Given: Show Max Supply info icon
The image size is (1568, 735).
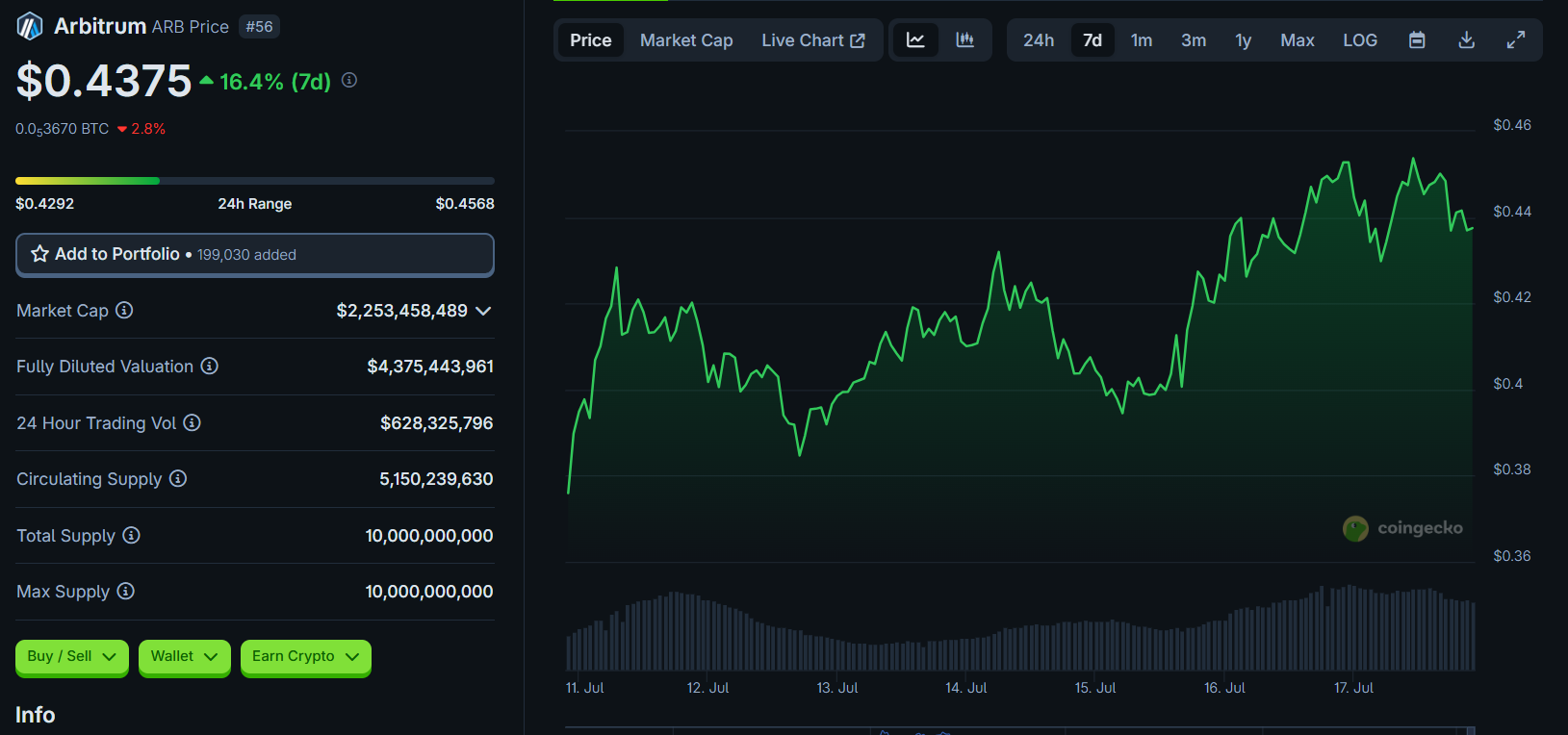Looking at the screenshot, I should (125, 591).
